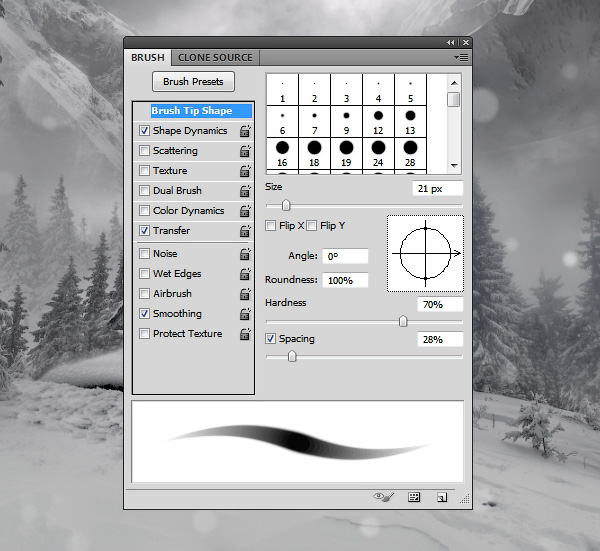
Task: Click the lock icon next to Texture
Action: (245, 171)
